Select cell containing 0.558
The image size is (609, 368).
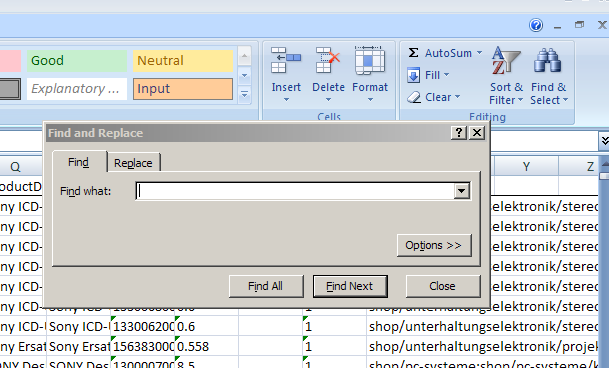(x=206, y=347)
